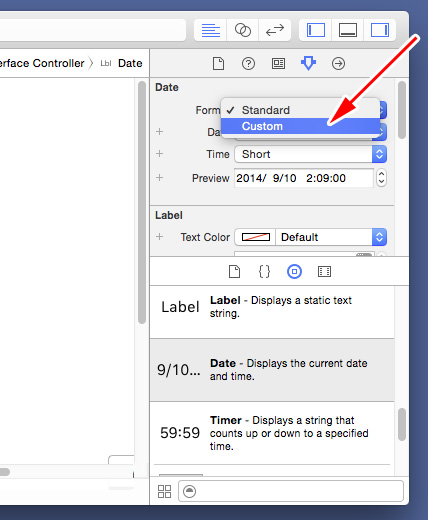Toggle the Navigator panel
The image size is (428, 520).
316,30
